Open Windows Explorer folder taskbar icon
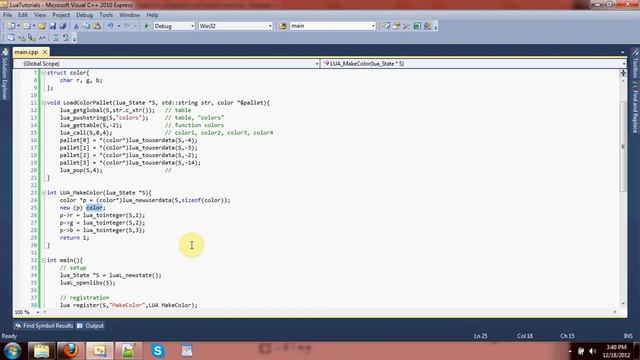640x360 pixels. pyautogui.click(x=41, y=351)
